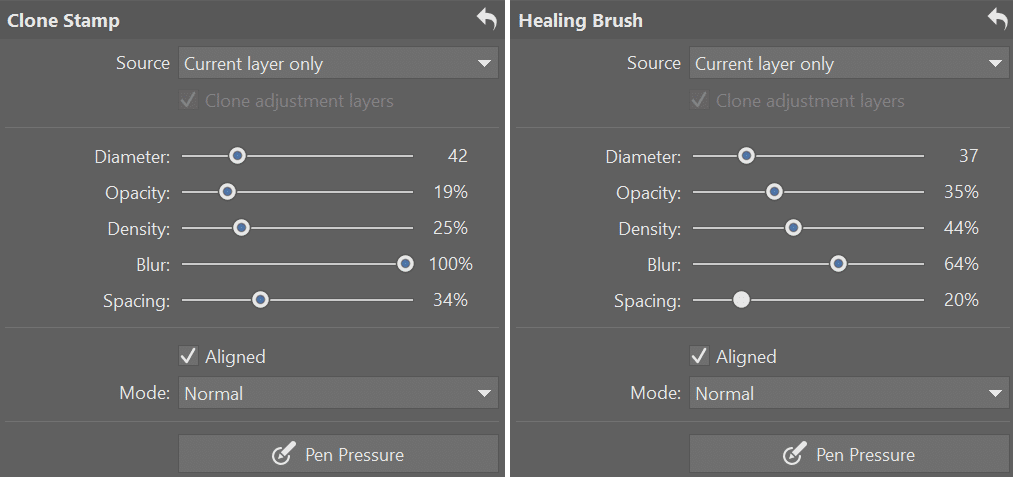Screen dimensions: 1013x477
Task: Click the Clone Stamp reset arrow icon
Action: 486,19
